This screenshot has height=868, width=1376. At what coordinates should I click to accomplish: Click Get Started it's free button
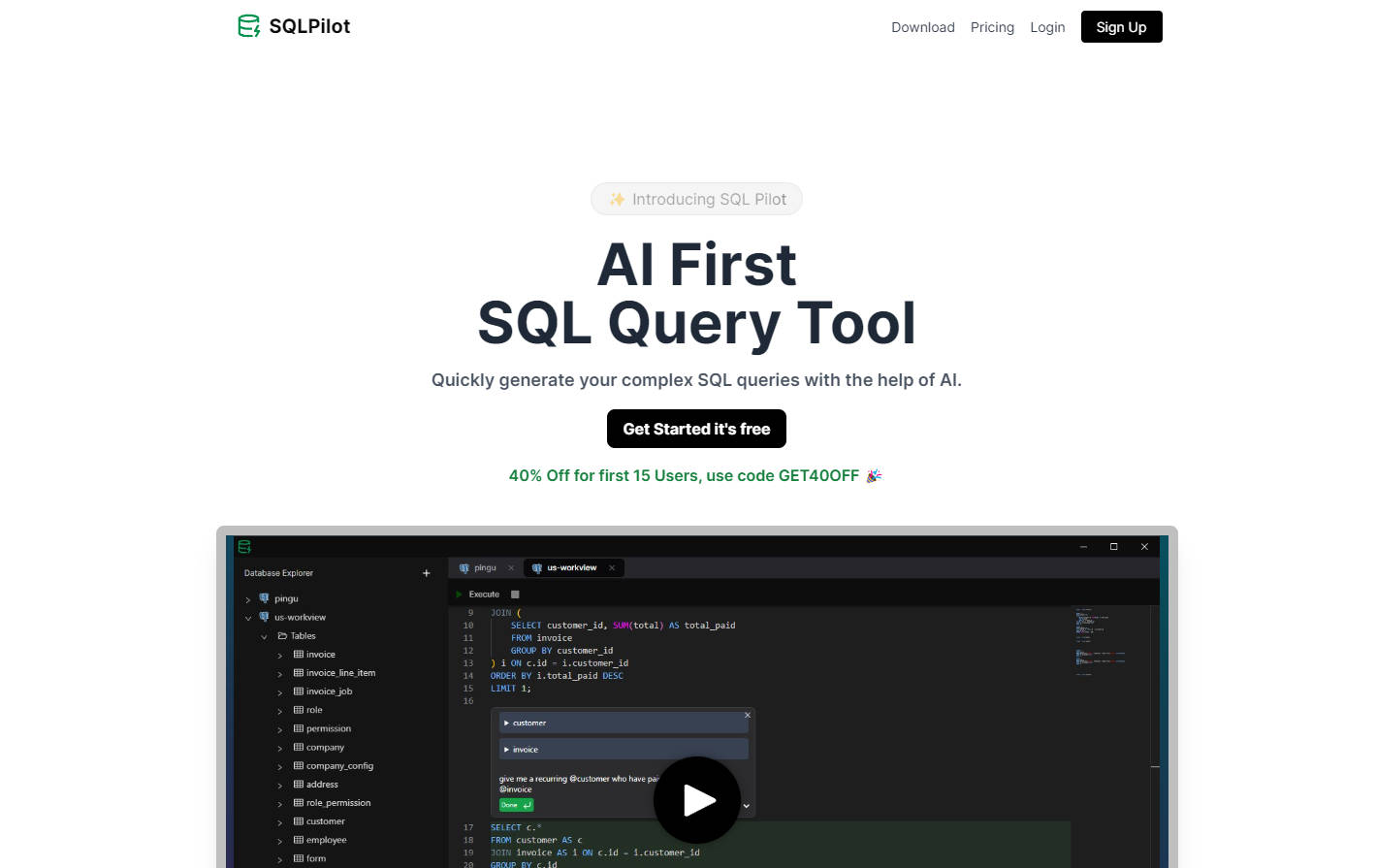point(696,429)
